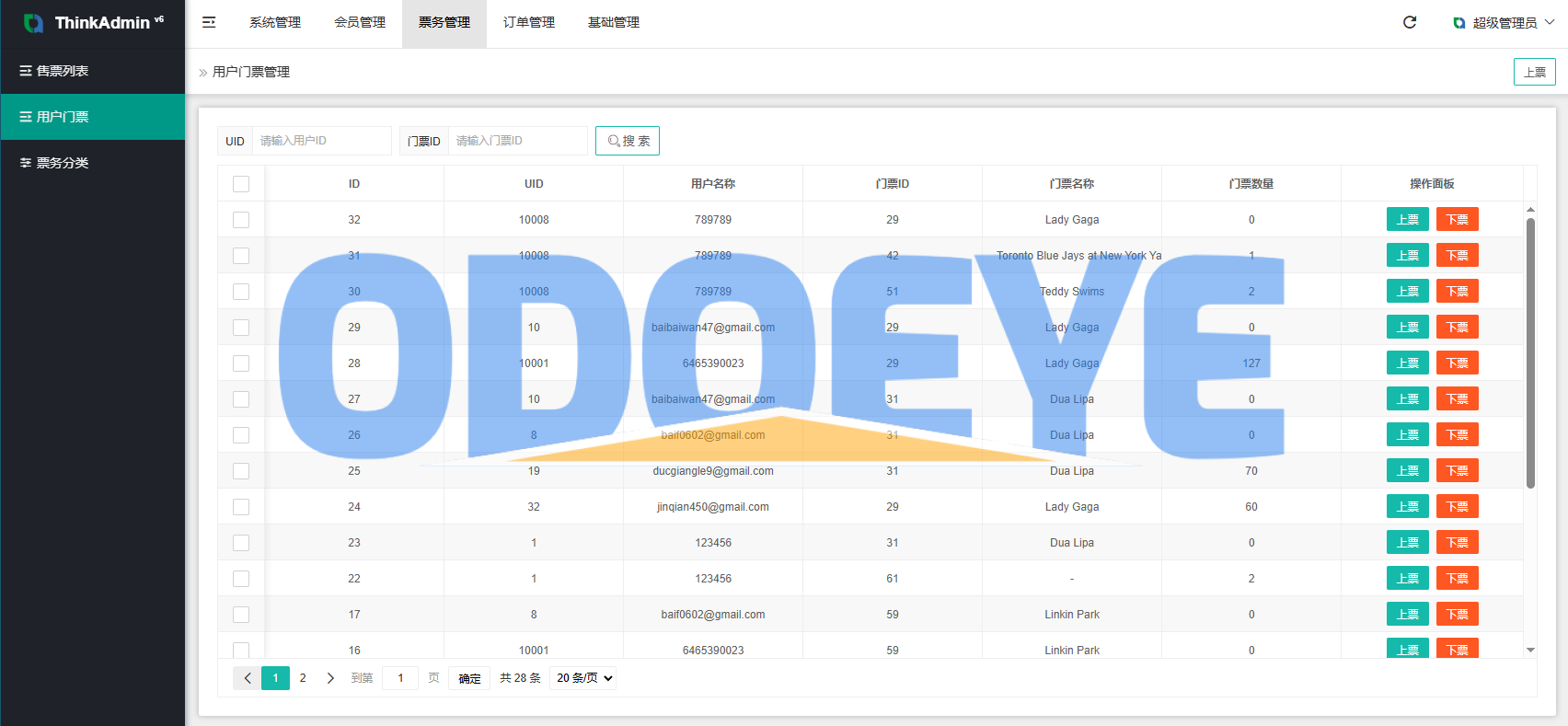Go to page 2 in pagination

click(x=303, y=678)
